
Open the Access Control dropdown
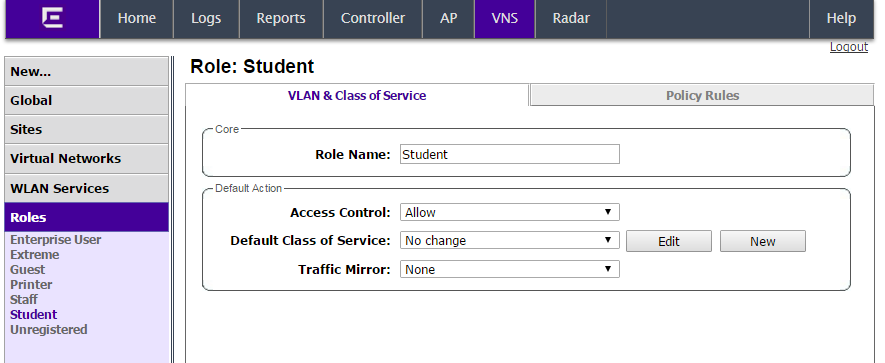[x=510, y=212]
